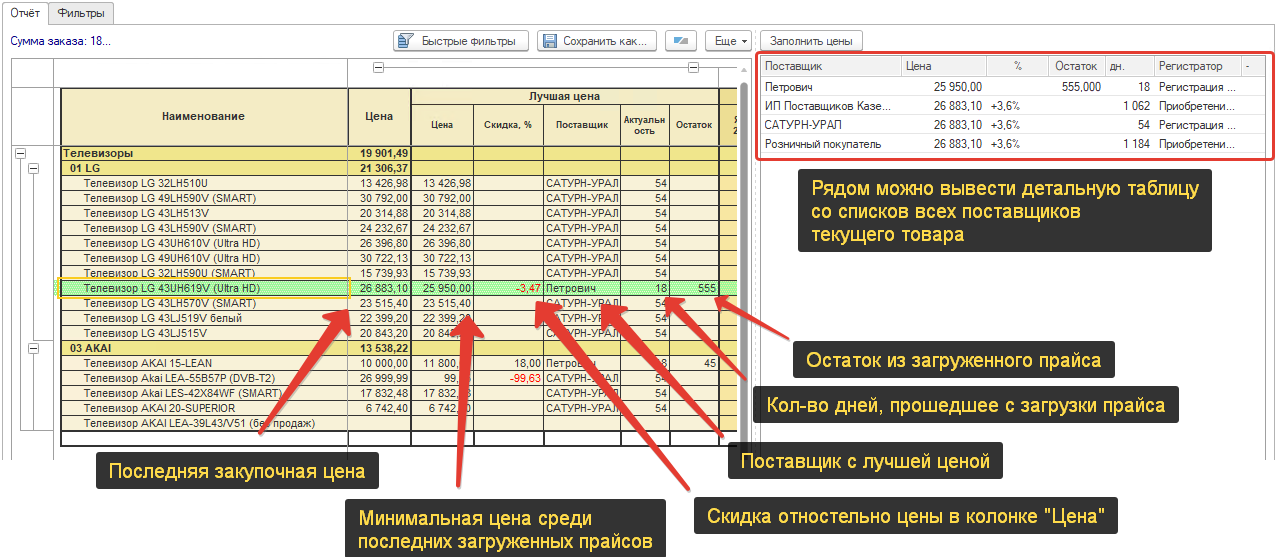Open the Еще dropdown menu
Screen dimensions: 1278x557
click(728, 41)
